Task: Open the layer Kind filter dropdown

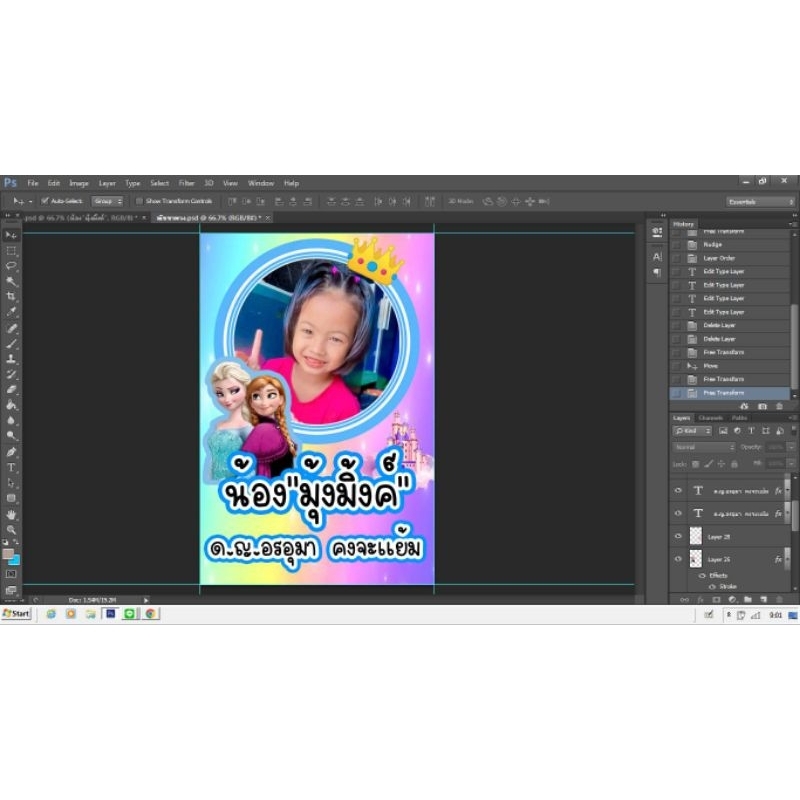Action: tap(692, 431)
